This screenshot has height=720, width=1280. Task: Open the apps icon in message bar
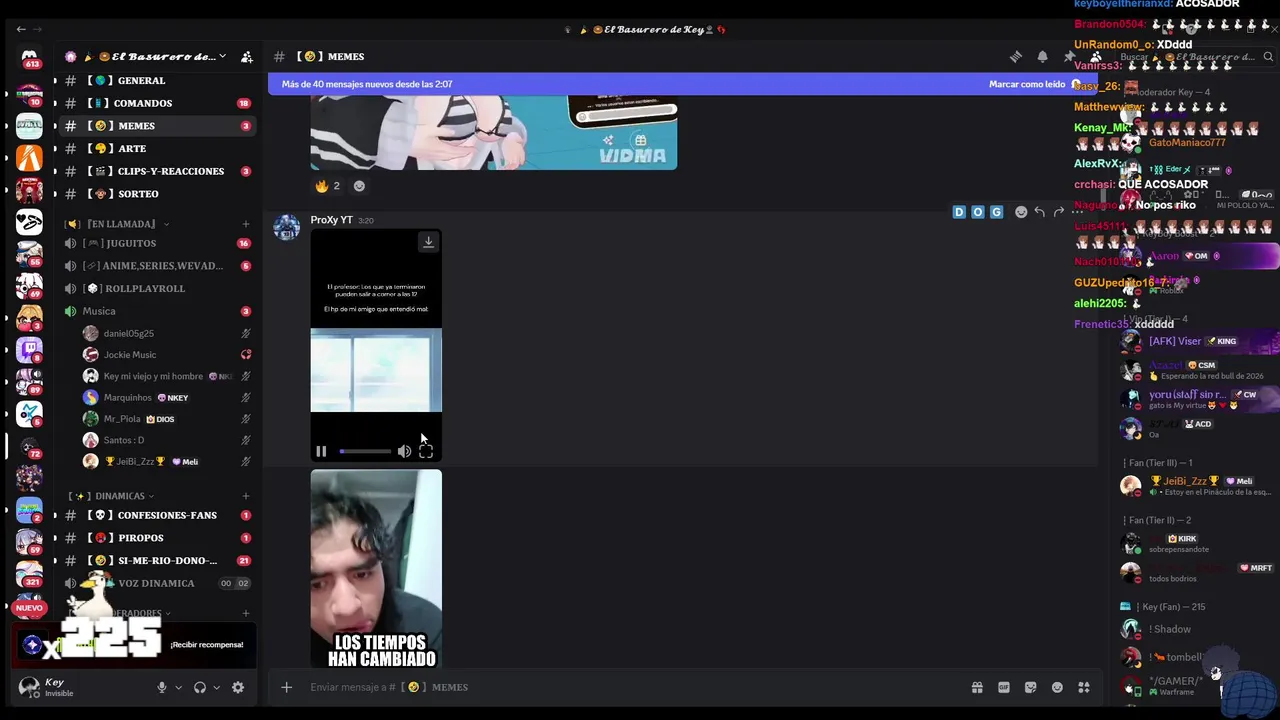[x=1084, y=687]
